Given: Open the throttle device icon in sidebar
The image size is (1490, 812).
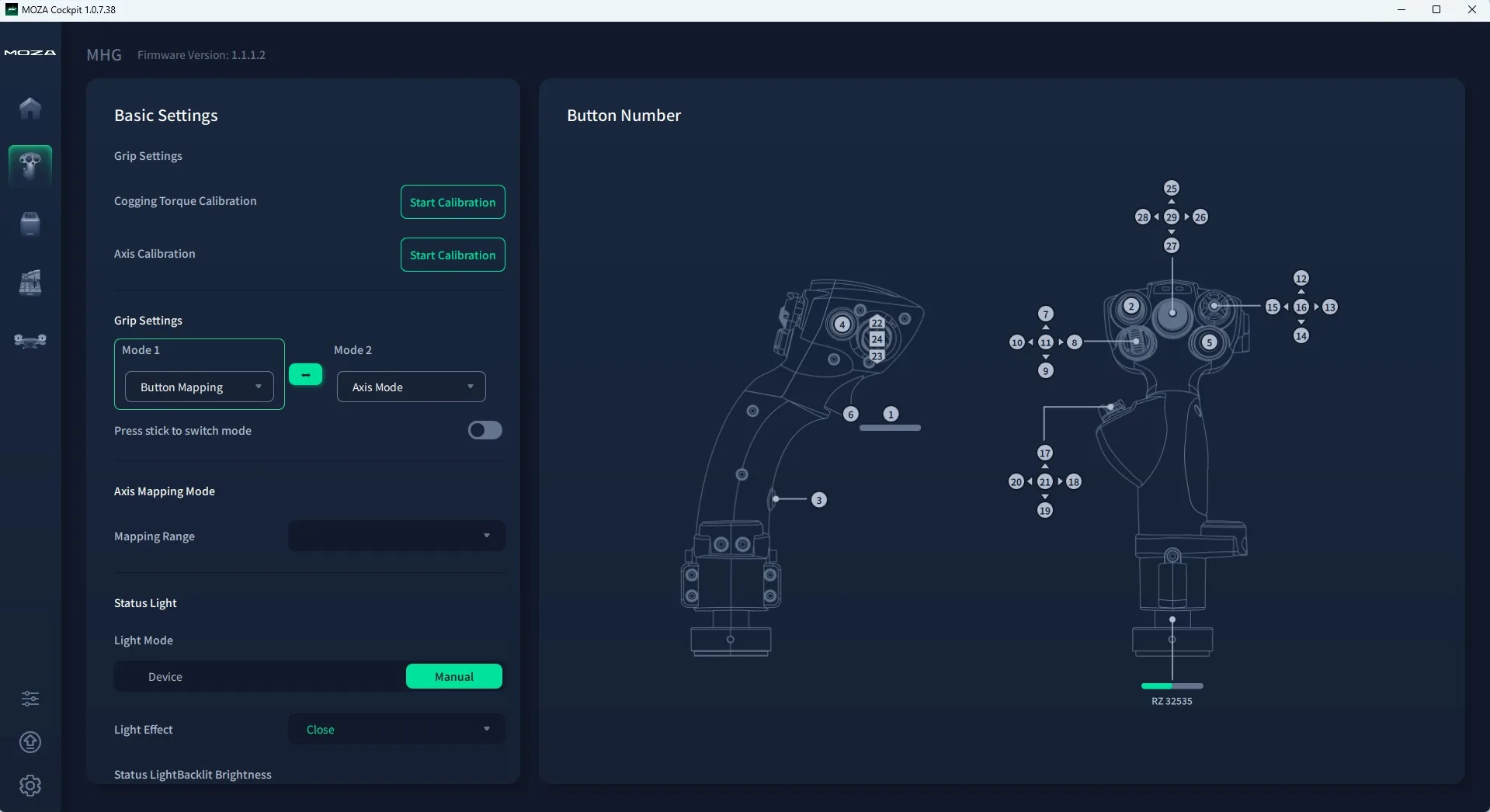Looking at the screenshot, I should [30, 224].
